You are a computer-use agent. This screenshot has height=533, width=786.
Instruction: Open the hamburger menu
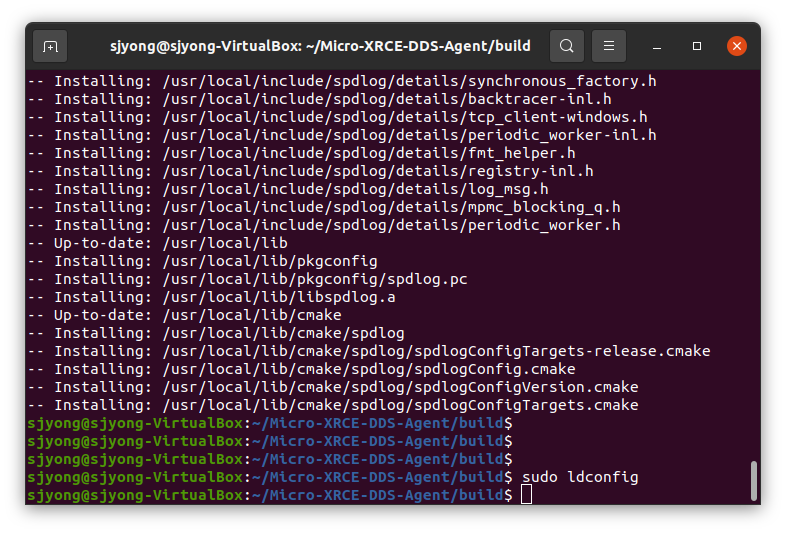tap(609, 46)
